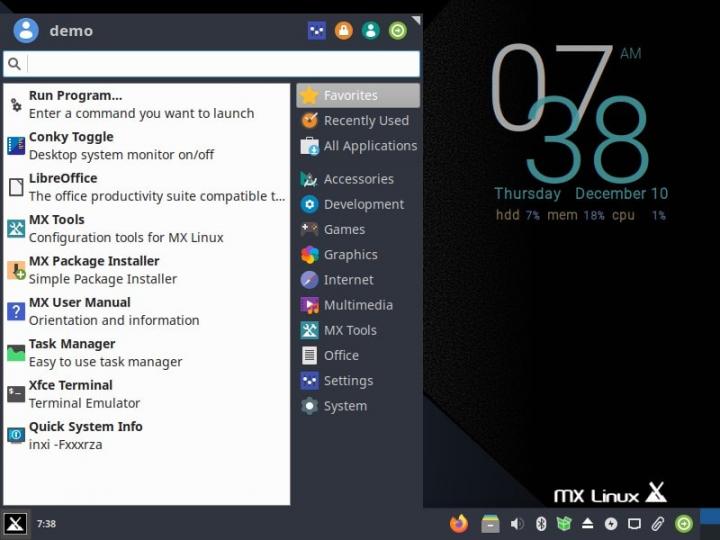
Task: Click the menu search field
Action: [222, 64]
